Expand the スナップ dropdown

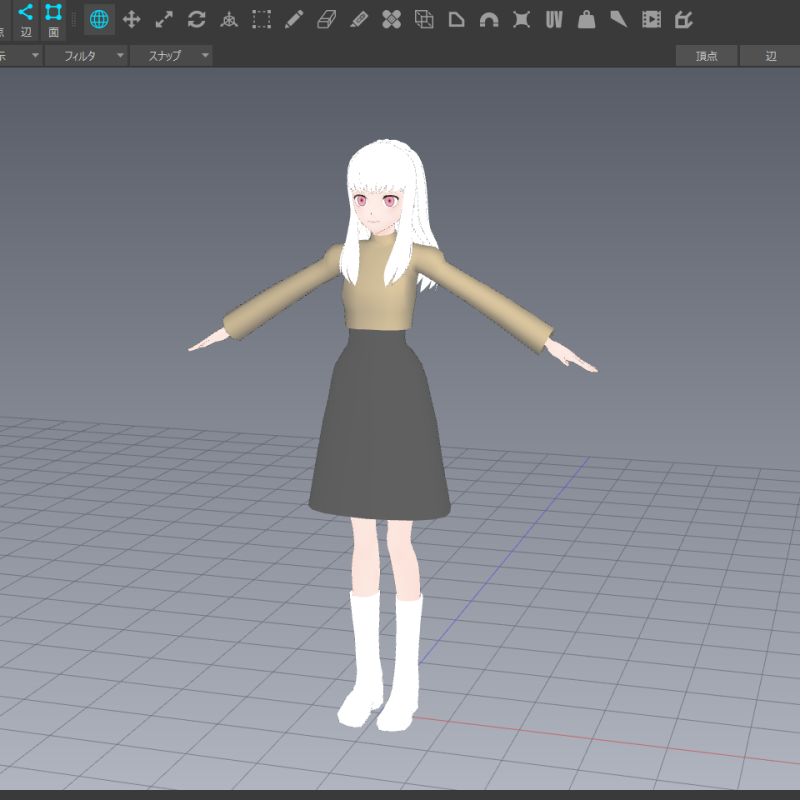[x=172, y=56]
